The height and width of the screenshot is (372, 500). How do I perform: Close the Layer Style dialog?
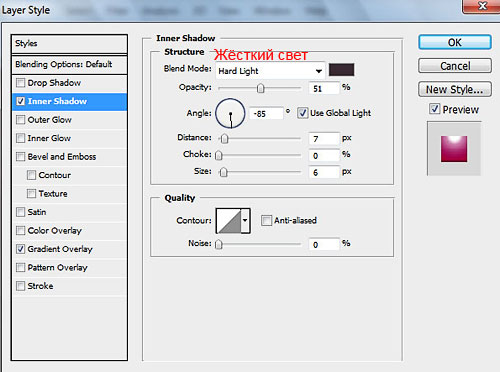click(x=482, y=6)
